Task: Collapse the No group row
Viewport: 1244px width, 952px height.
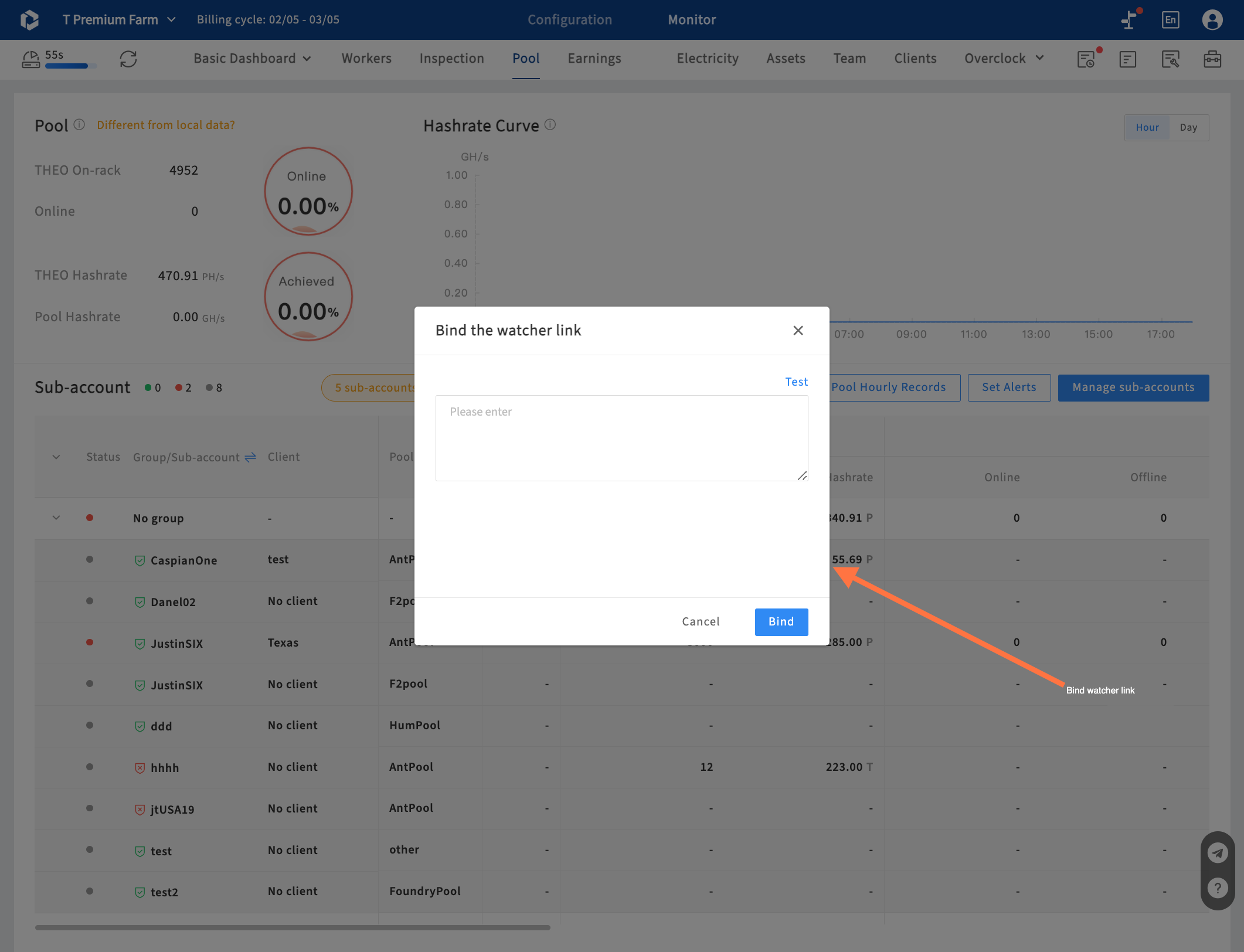Action: tap(56, 518)
